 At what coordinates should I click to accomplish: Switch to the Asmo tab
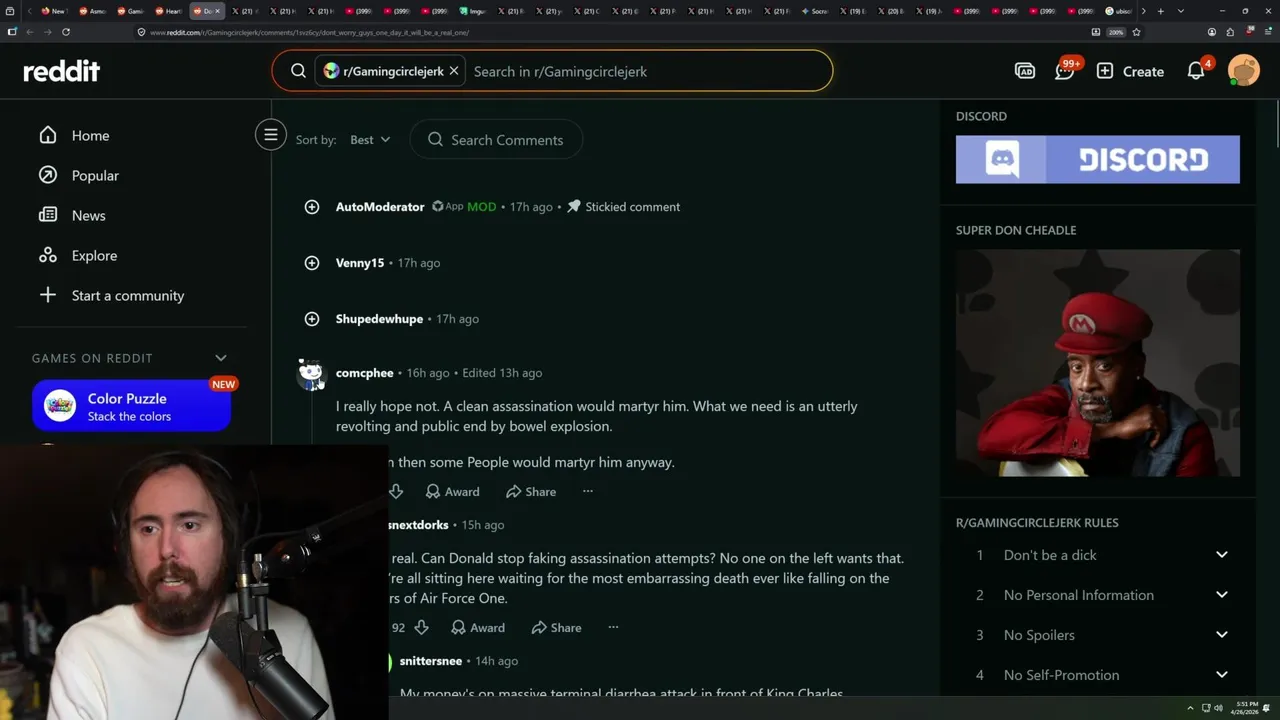tap(92, 11)
